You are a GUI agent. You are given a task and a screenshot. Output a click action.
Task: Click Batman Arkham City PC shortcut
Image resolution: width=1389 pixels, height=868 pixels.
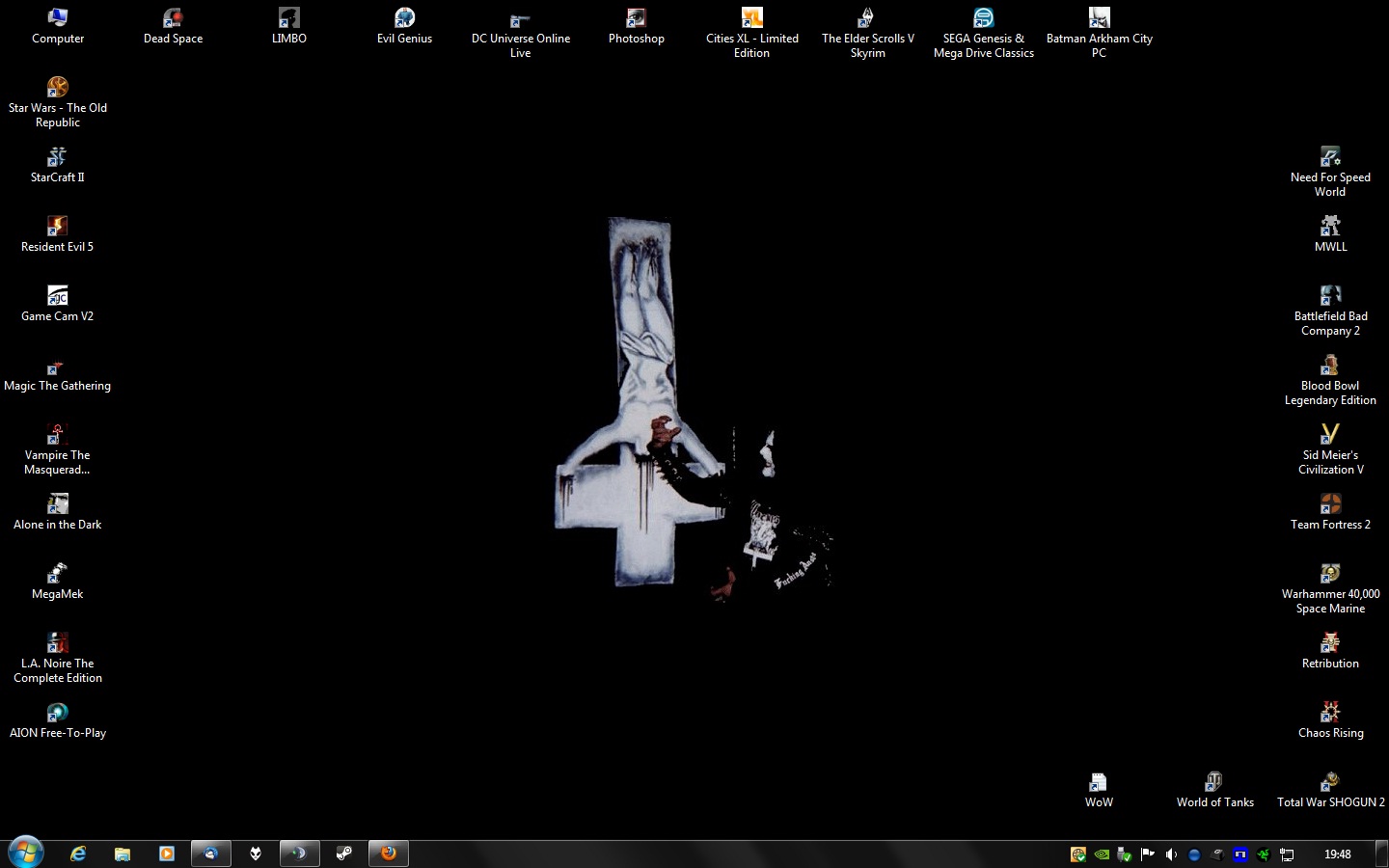pos(1100,33)
